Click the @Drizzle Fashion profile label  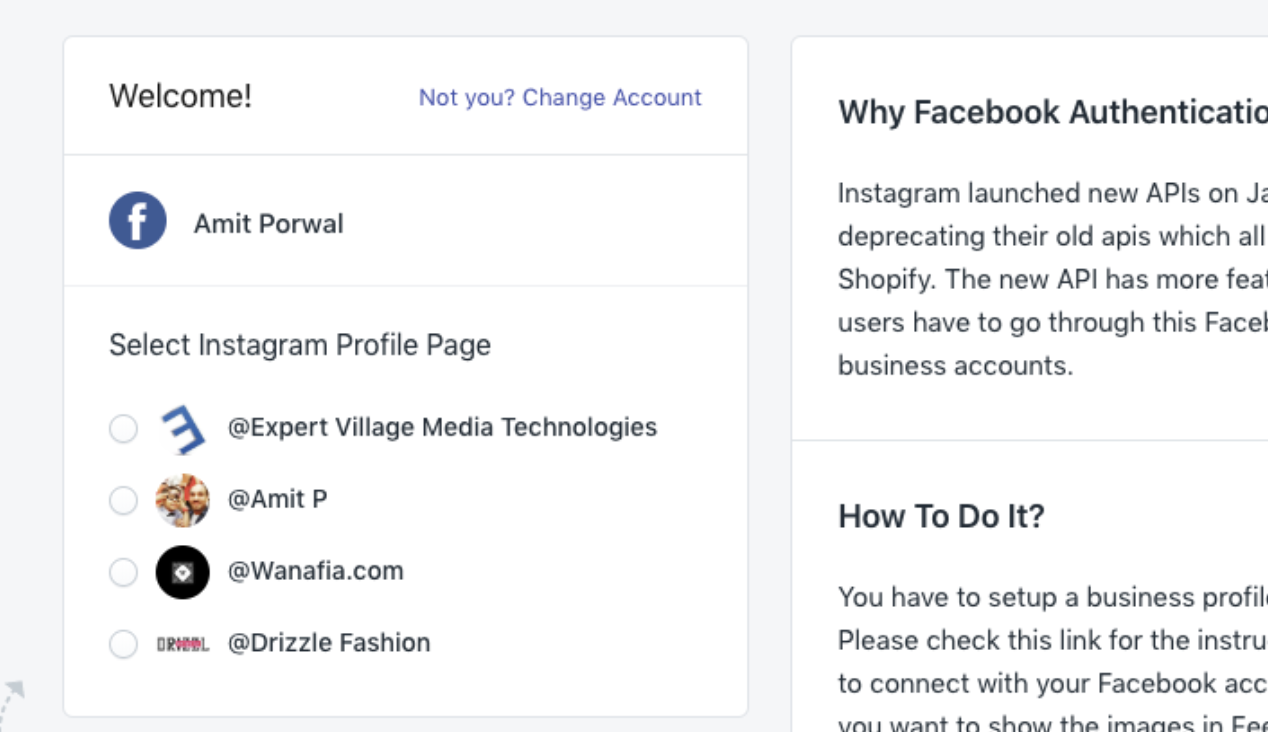(329, 642)
